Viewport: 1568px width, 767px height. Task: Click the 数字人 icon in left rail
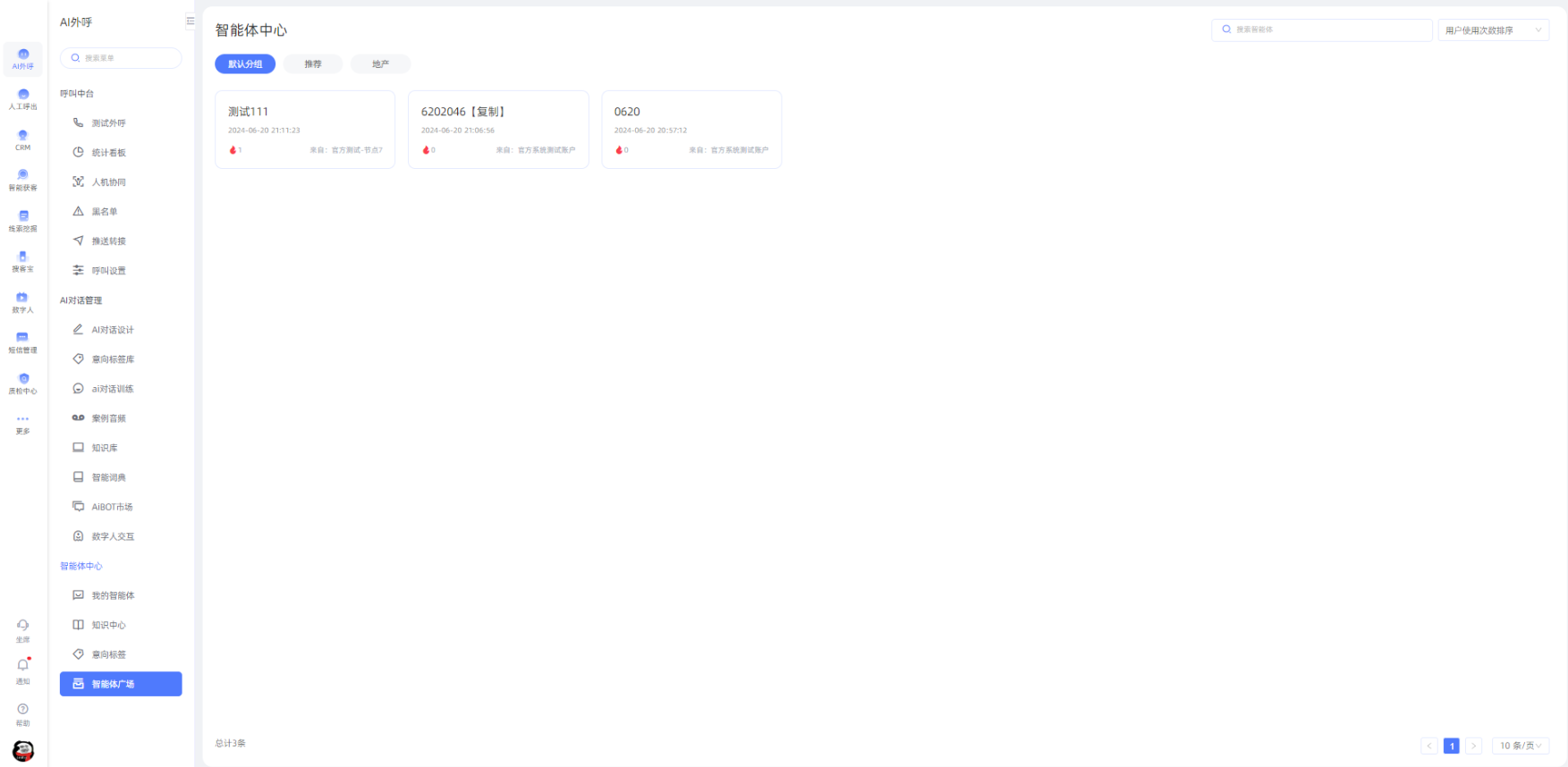point(23,301)
